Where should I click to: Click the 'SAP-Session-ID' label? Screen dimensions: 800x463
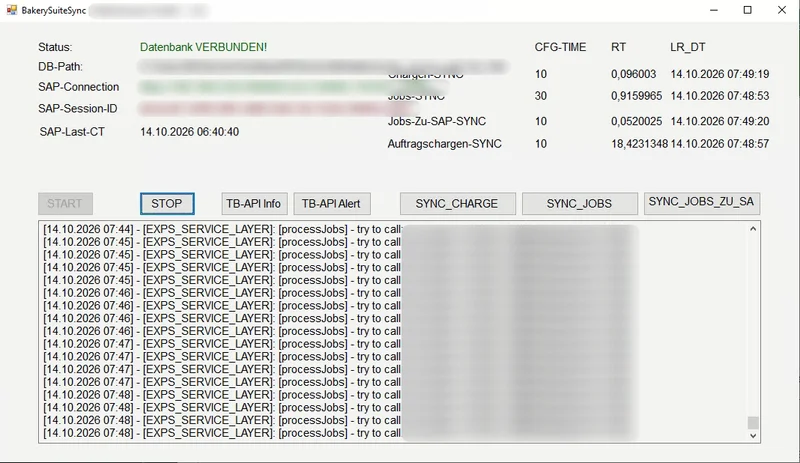pyautogui.click(x=78, y=109)
